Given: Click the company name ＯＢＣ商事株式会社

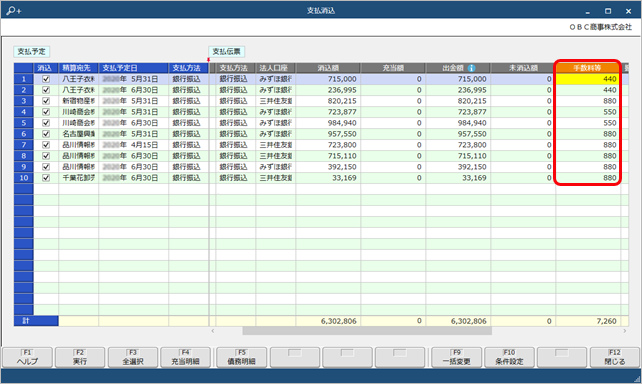Looking at the screenshot, I should click(x=600, y=27).
